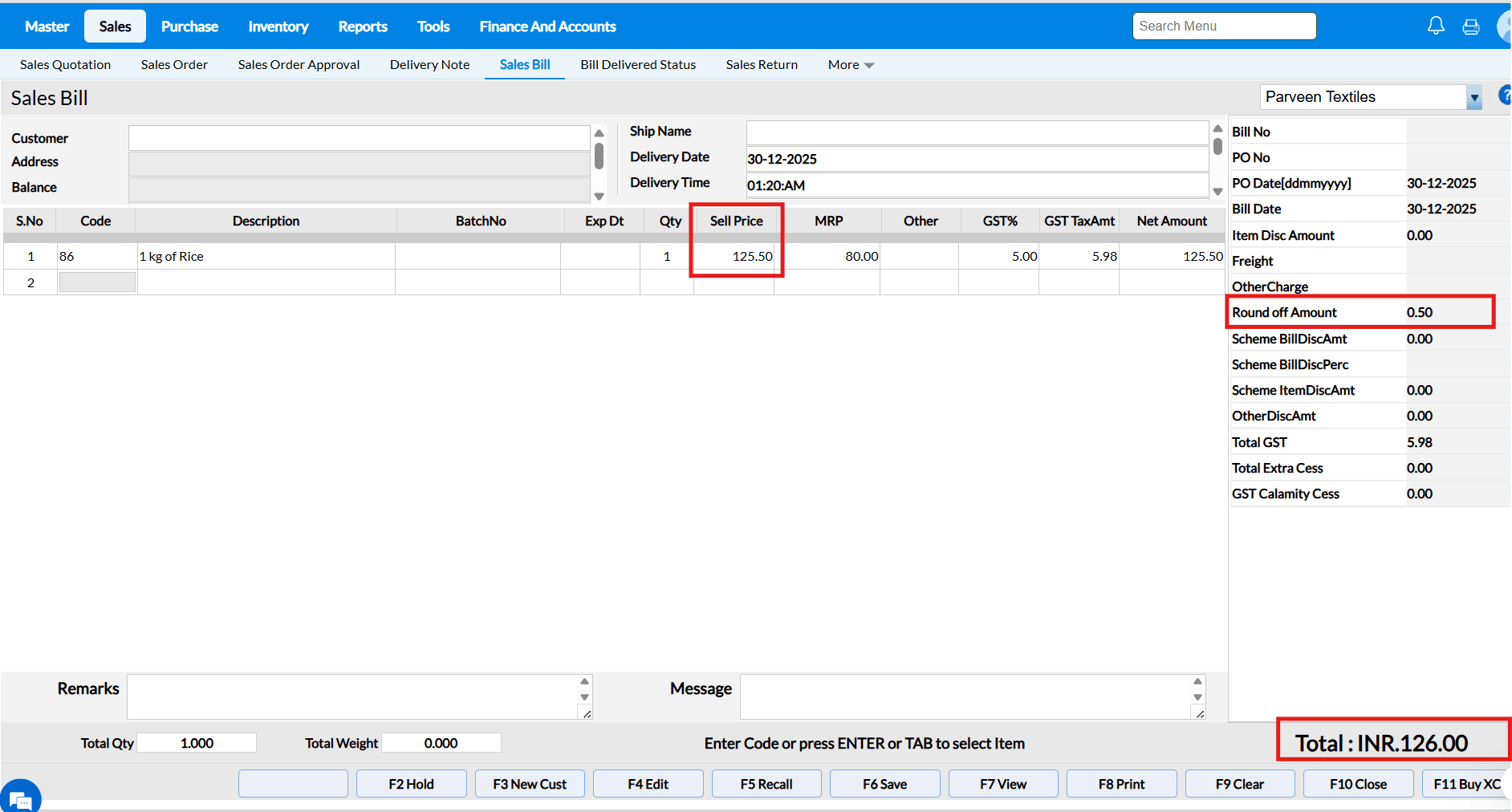Image resolution: width=1512 pixels, height=812 pixels.
Task: Click Remarks box scroll down arrow
Action: point(584,697)
